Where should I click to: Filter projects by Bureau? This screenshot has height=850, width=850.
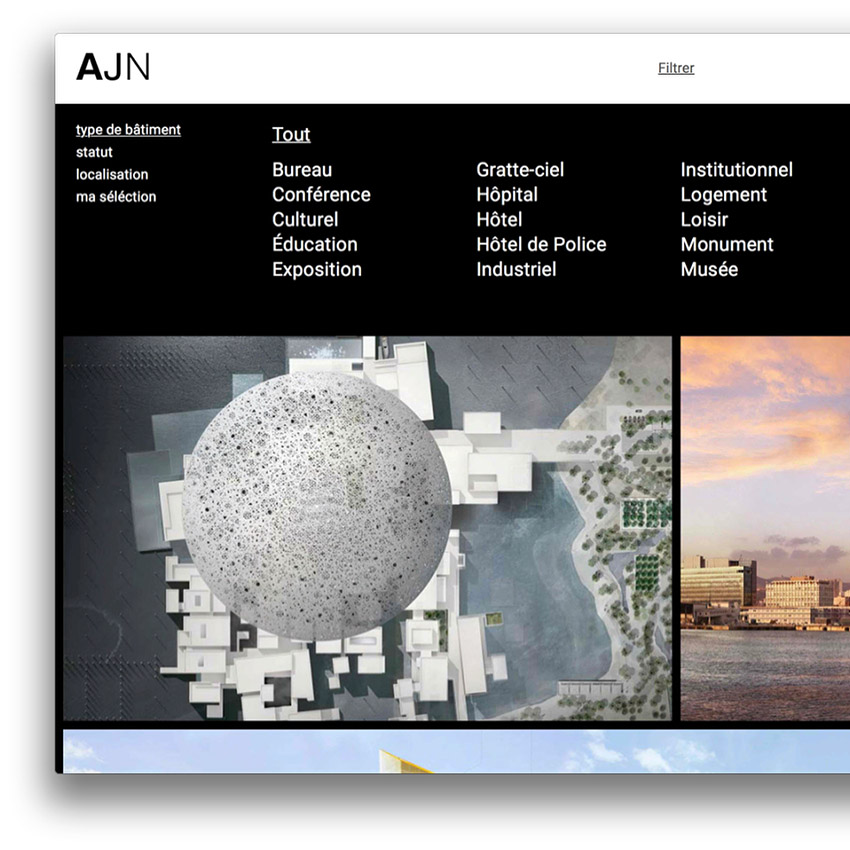pyautogui.click(x=302, y=170)
